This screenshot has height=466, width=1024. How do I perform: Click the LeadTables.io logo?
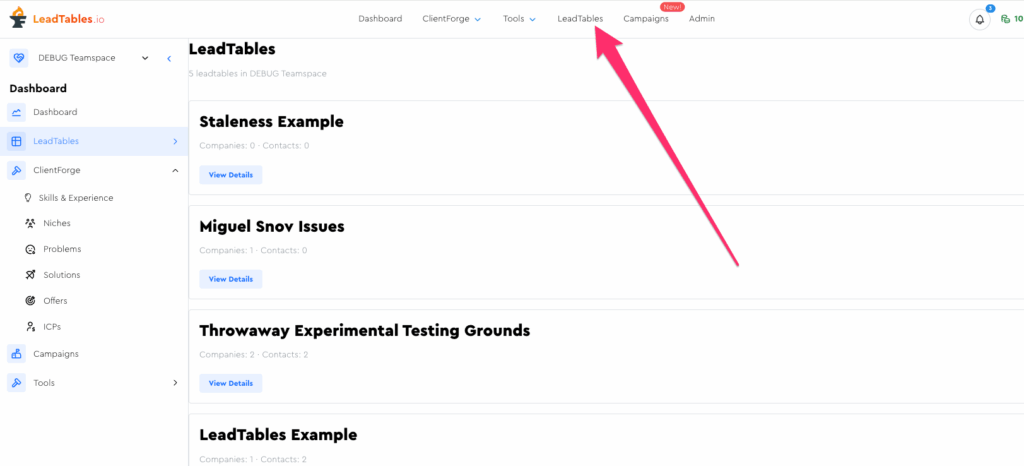[57, 19]
